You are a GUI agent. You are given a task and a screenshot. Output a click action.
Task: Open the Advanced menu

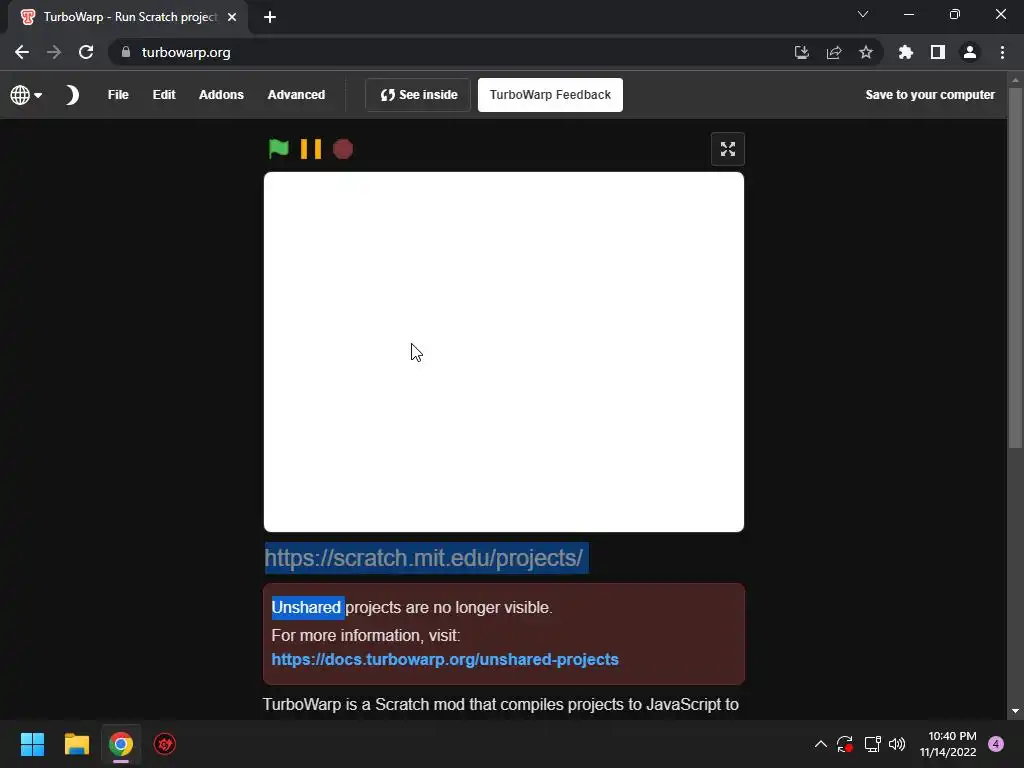[x=296, y=95]
